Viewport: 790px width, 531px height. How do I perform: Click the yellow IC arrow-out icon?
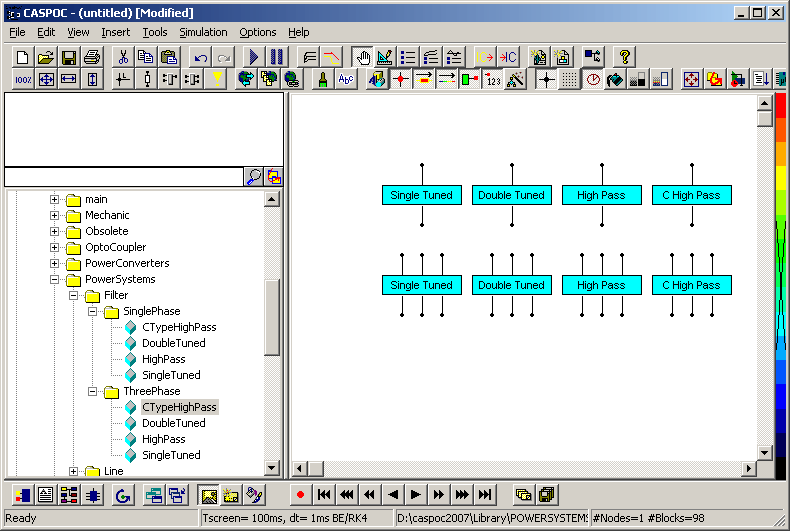(485, 57)
